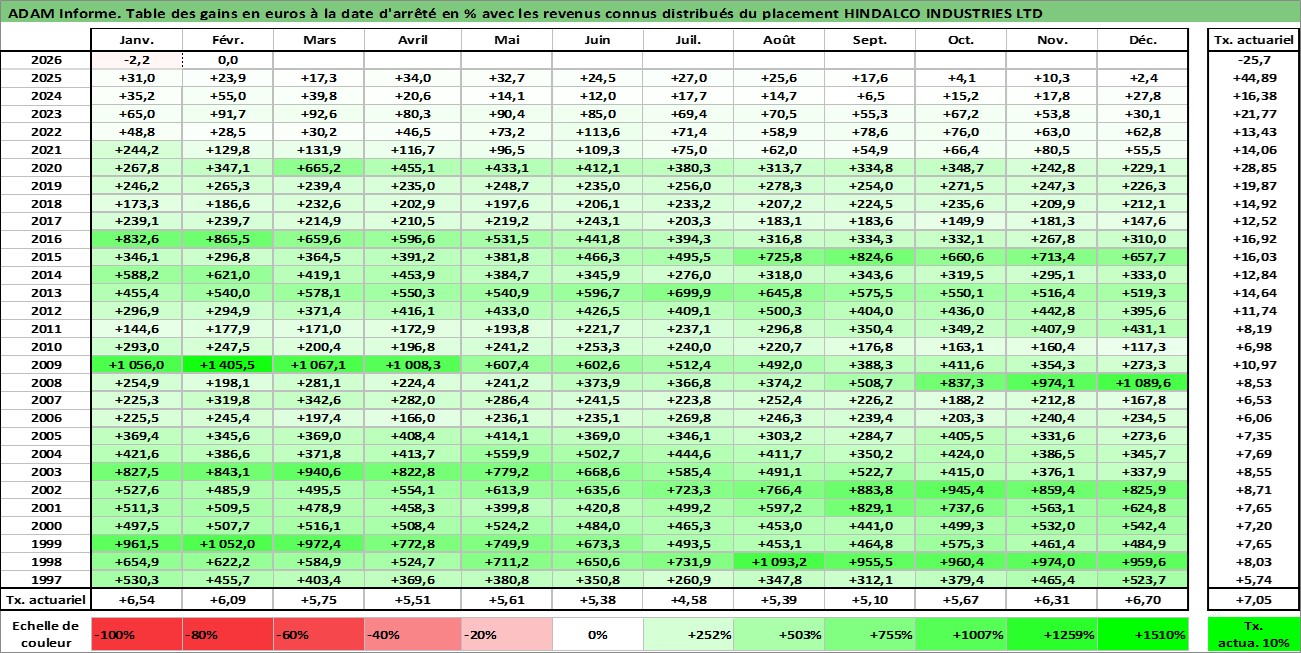Click the +824,6 cell in 2015

tap(870, 257)
